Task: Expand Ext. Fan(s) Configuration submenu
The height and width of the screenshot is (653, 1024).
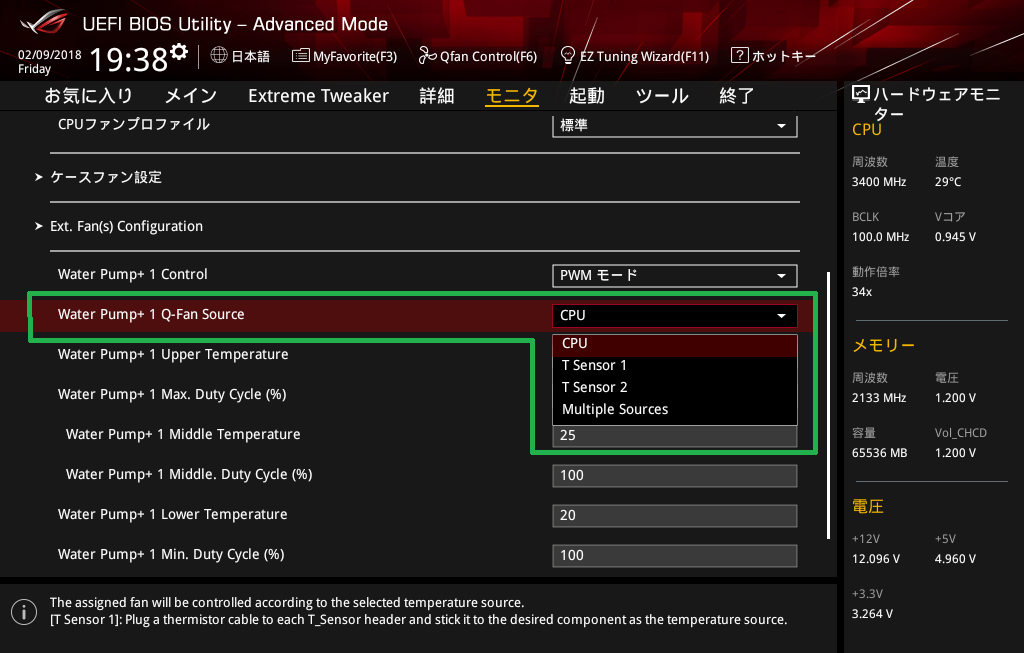Action: (126, 226)
